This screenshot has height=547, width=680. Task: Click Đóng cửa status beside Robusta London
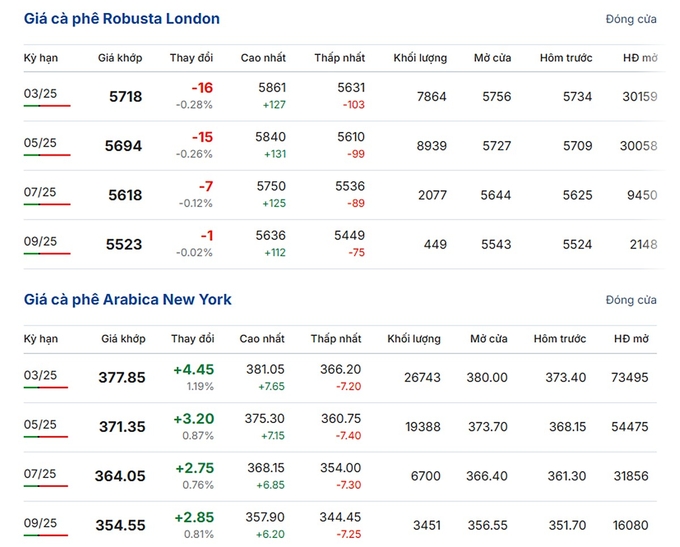[631, 19]
